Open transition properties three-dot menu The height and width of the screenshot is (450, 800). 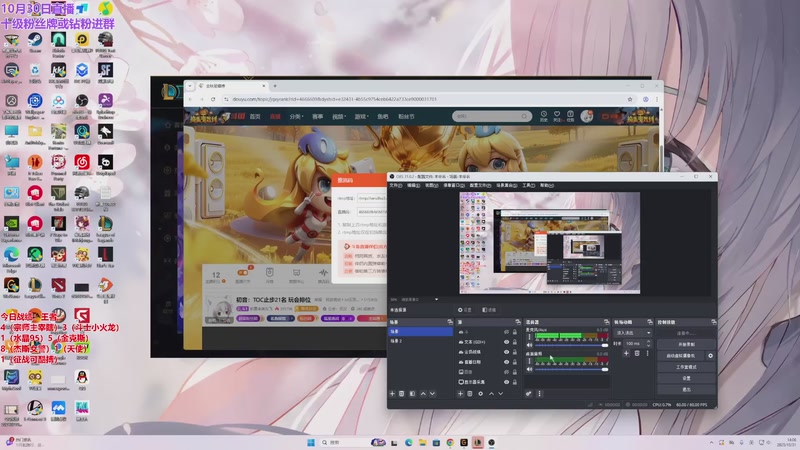click(x=647, y=353)
